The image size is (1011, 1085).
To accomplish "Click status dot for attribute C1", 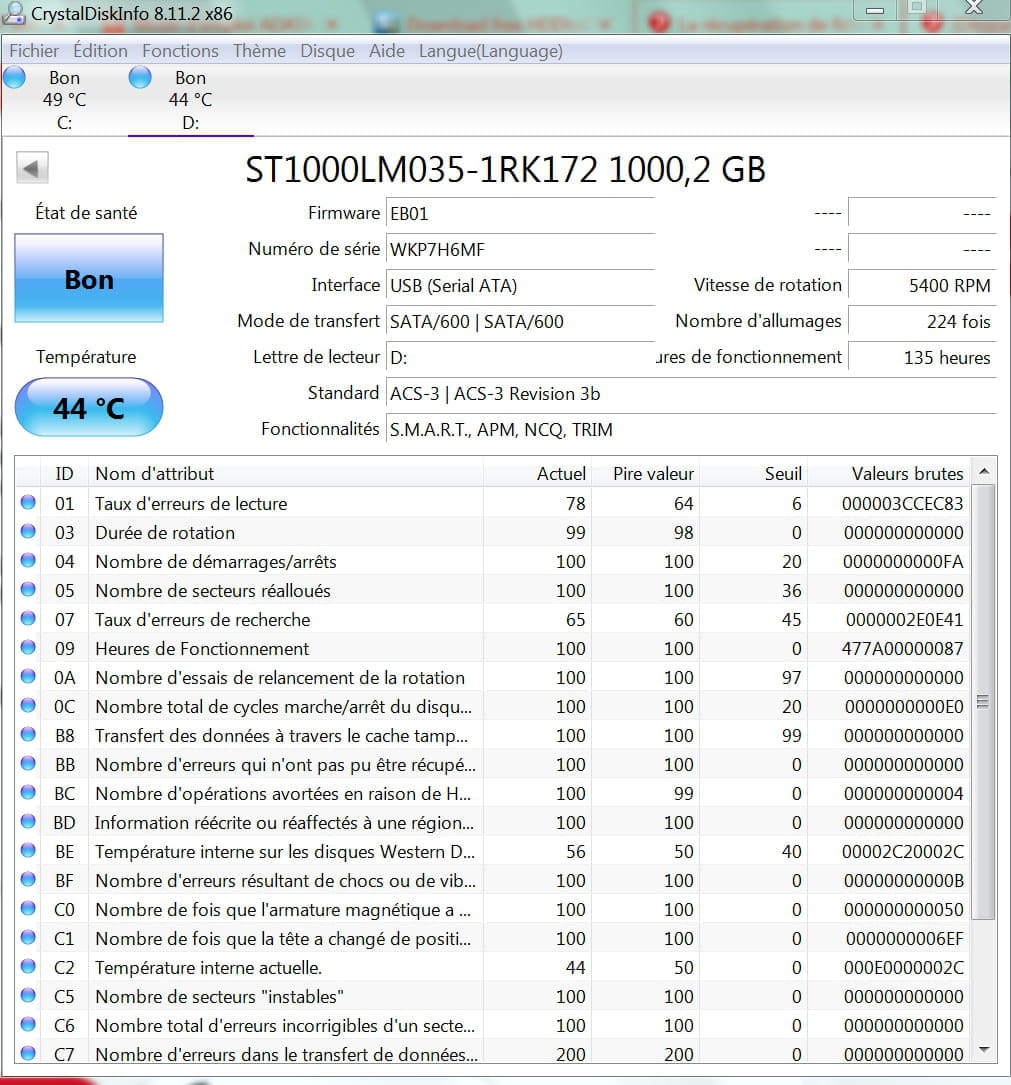I will [28, 938].
